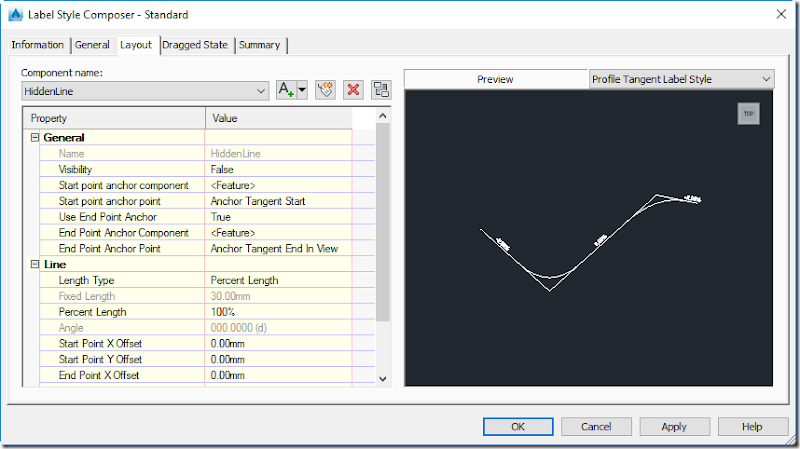Open the Component name dropdown
Viewport: 800px width, 449px height.
pyautogui.click(x=145, y=91)
